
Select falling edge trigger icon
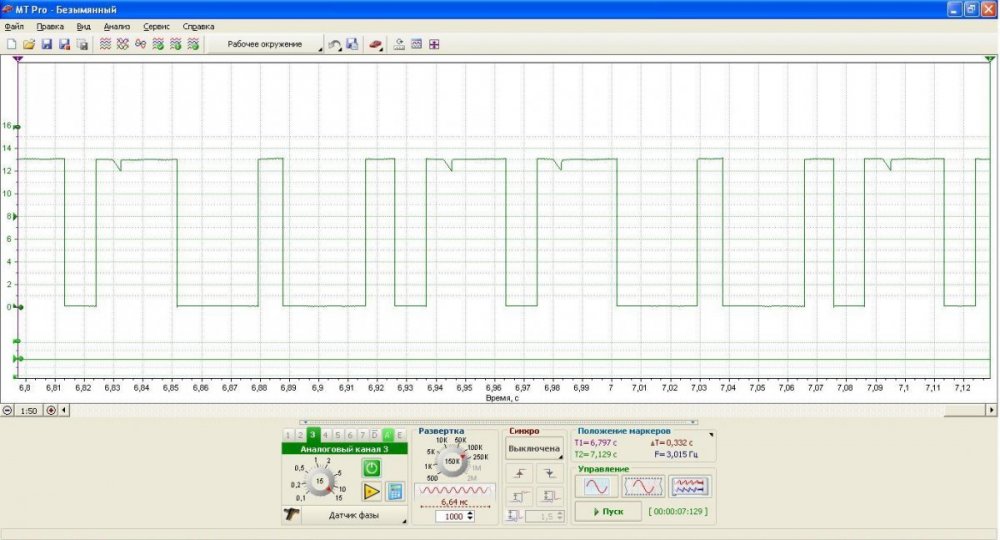(549, 473)
